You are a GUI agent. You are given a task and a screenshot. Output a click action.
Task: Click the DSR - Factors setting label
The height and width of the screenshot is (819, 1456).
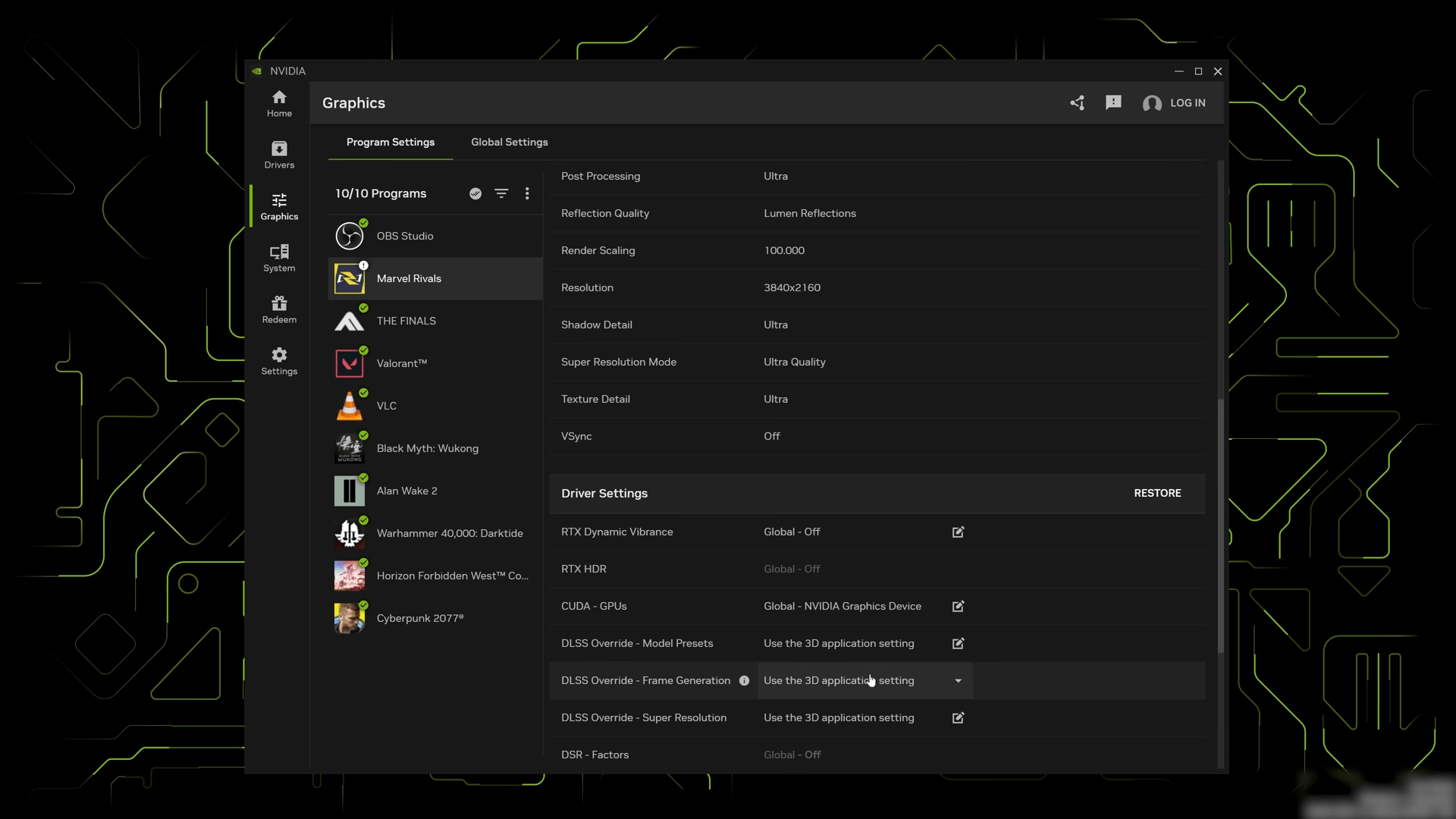(595, 755)
